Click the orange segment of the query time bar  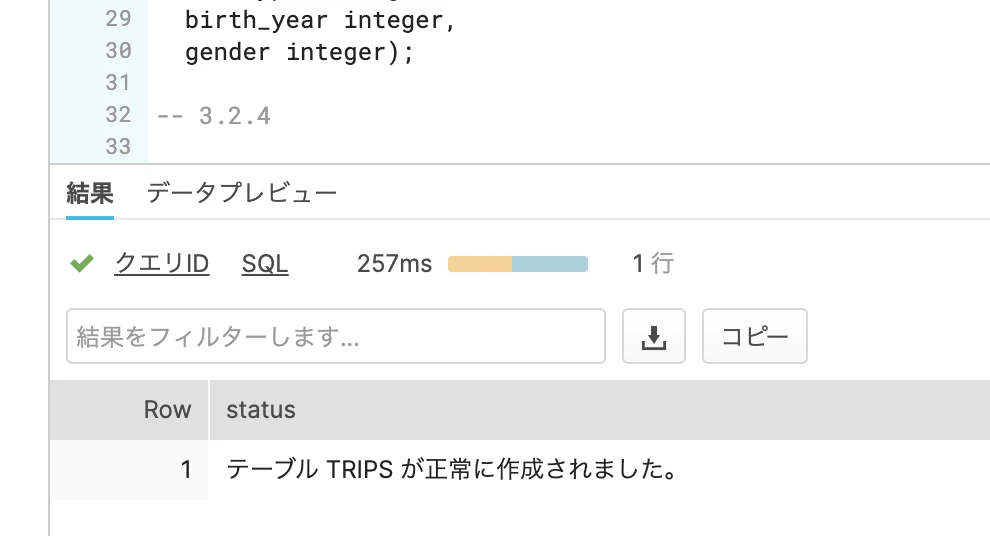(480, 264)
